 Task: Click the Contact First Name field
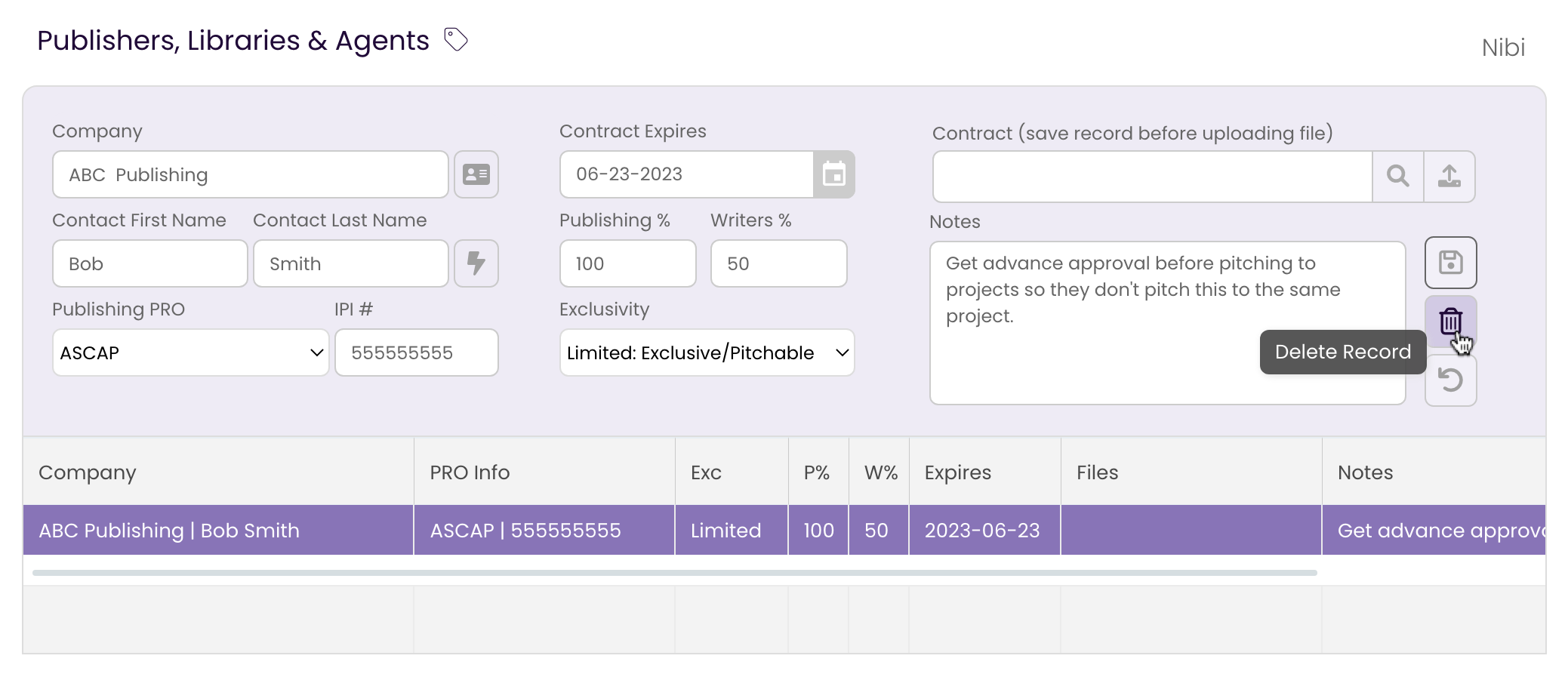tap(150, 263)
